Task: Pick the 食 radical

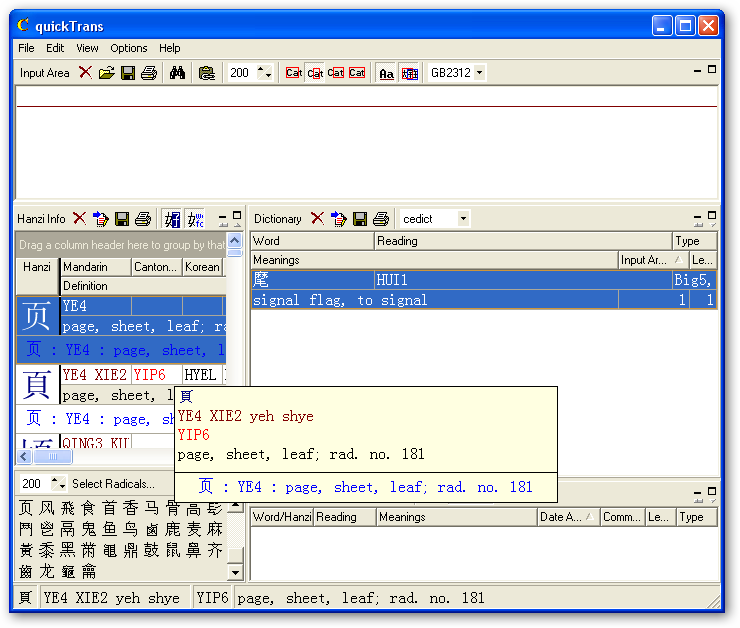Action: click(88, 508)
